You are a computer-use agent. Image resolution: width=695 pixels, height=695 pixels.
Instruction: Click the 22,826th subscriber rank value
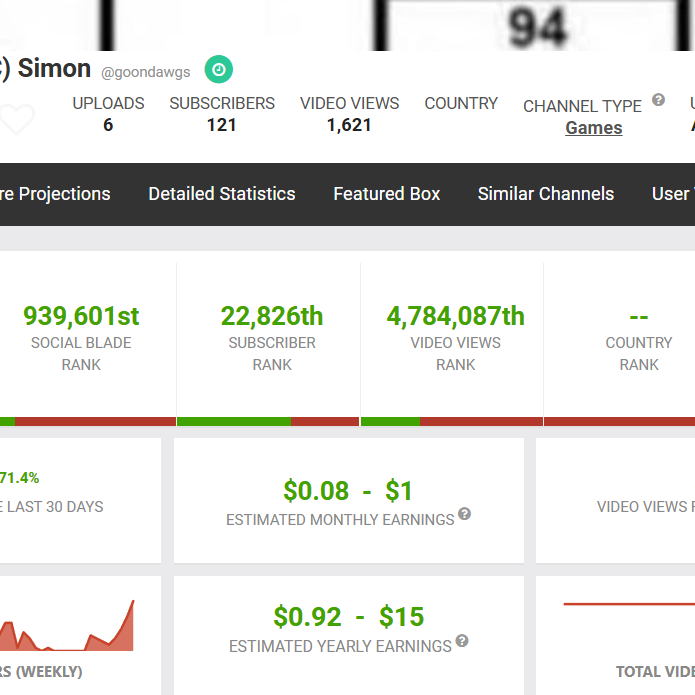[x=272, y=316]
